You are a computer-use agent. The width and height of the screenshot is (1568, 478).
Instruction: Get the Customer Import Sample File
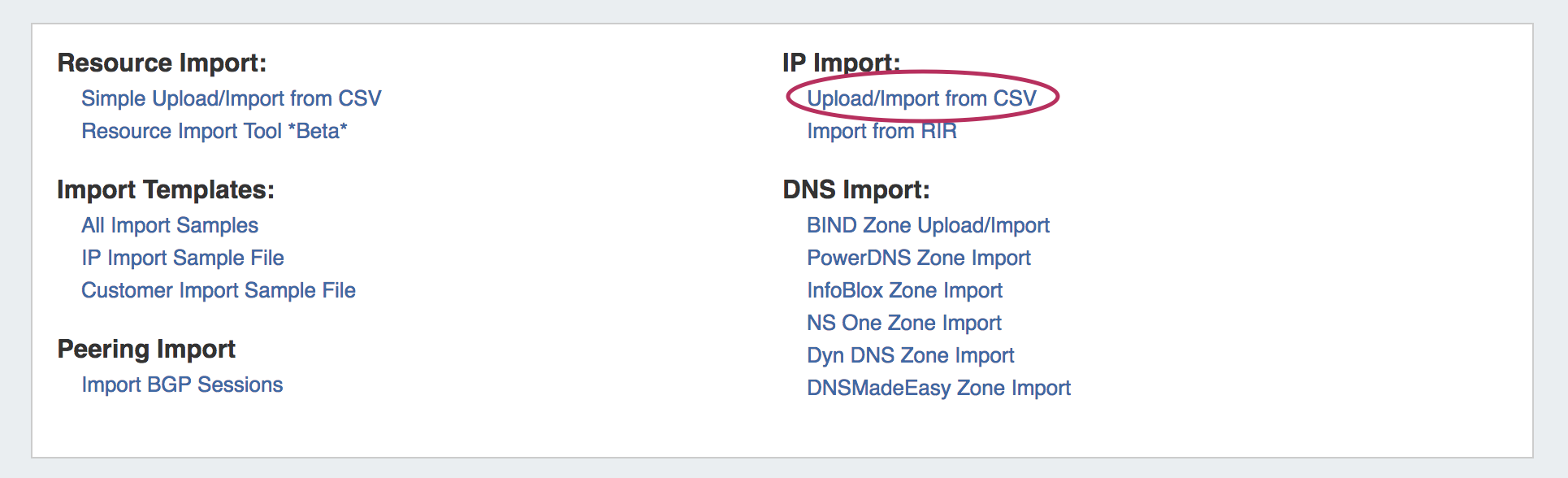[219, 290]
